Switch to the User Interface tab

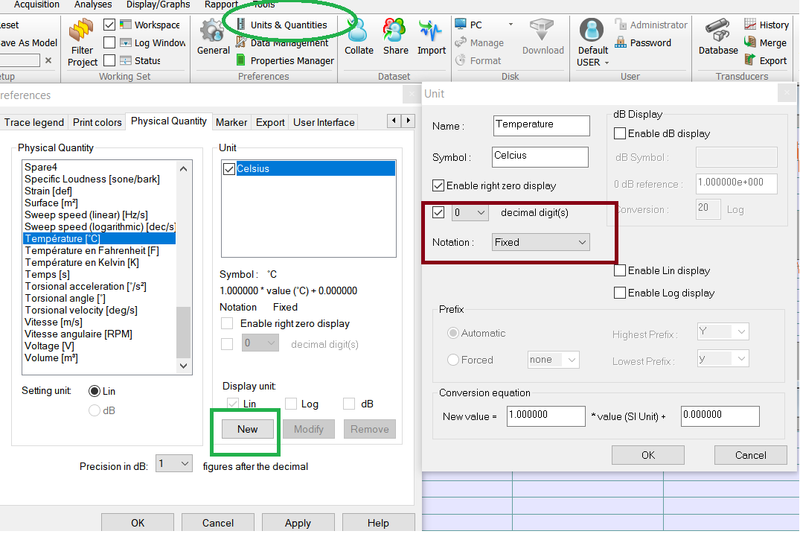[323, 122]
